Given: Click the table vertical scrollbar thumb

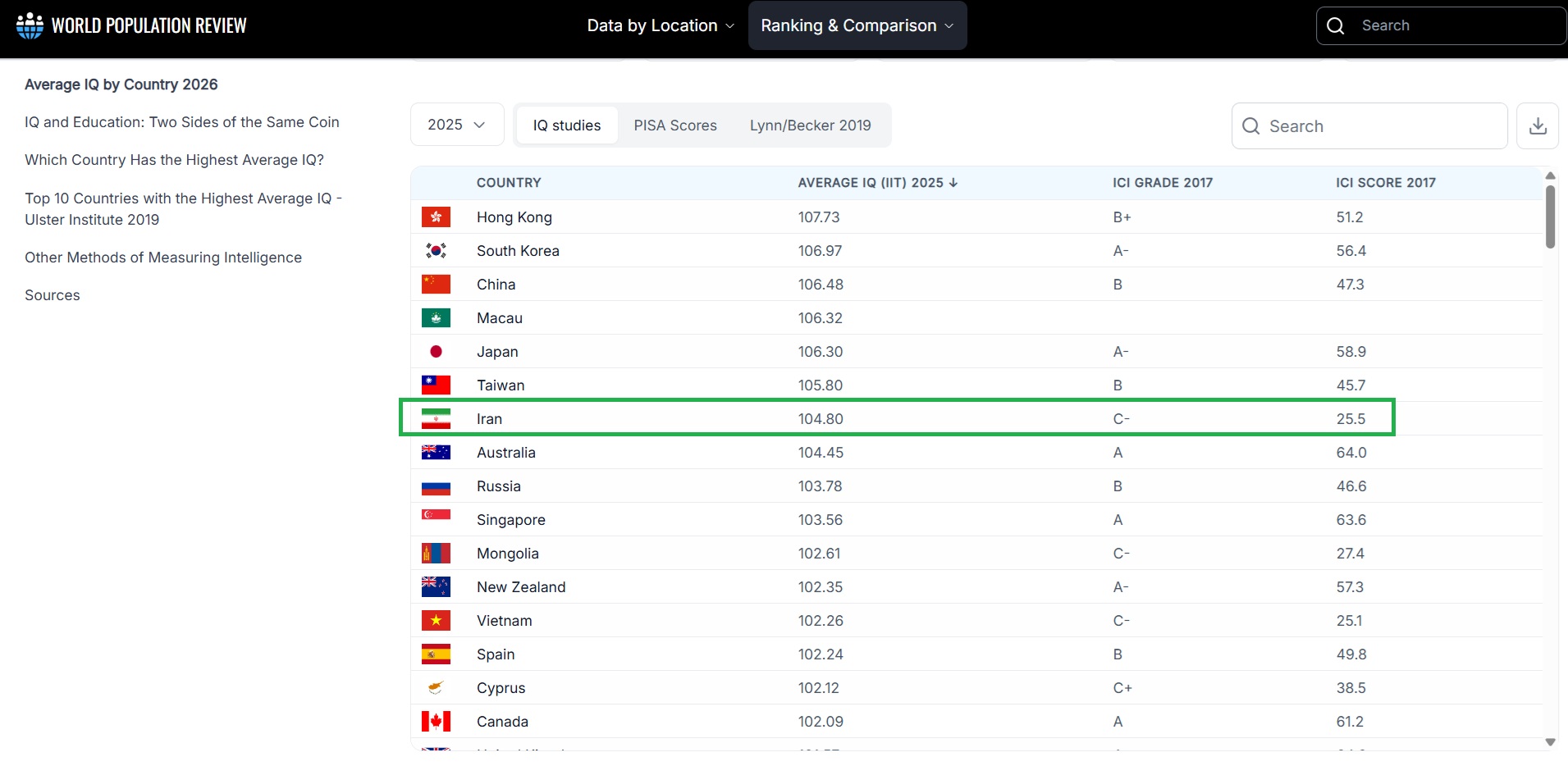Looking at the screenshot, I should click(1550, 217).
